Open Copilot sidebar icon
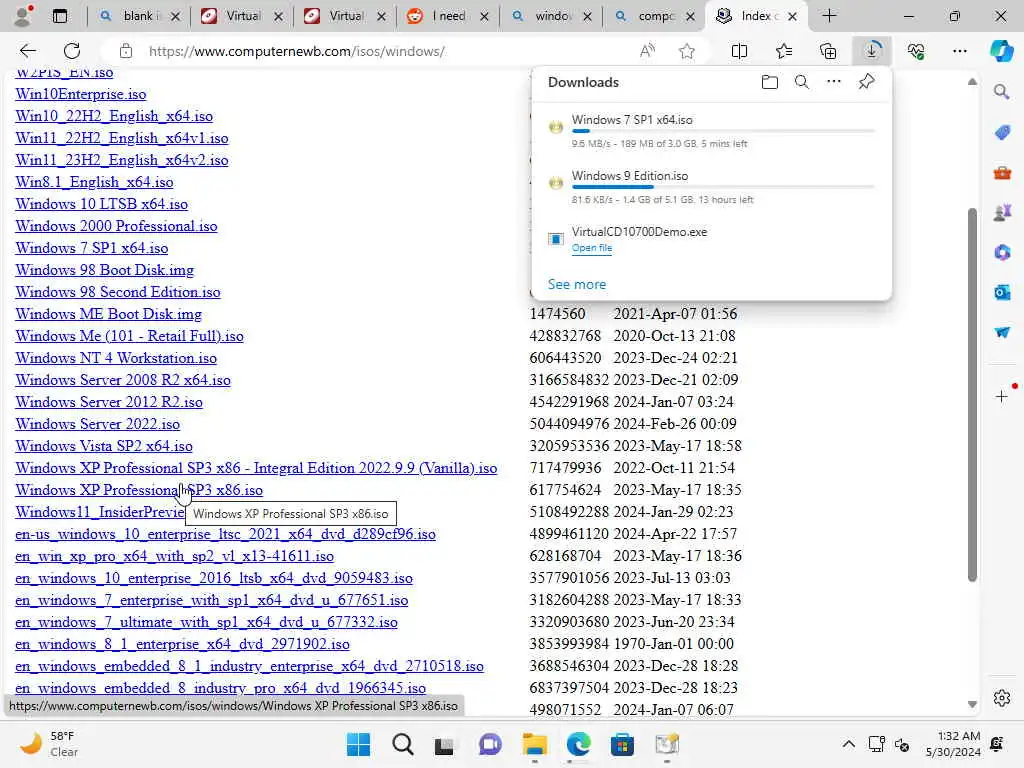 point(1001,51)
